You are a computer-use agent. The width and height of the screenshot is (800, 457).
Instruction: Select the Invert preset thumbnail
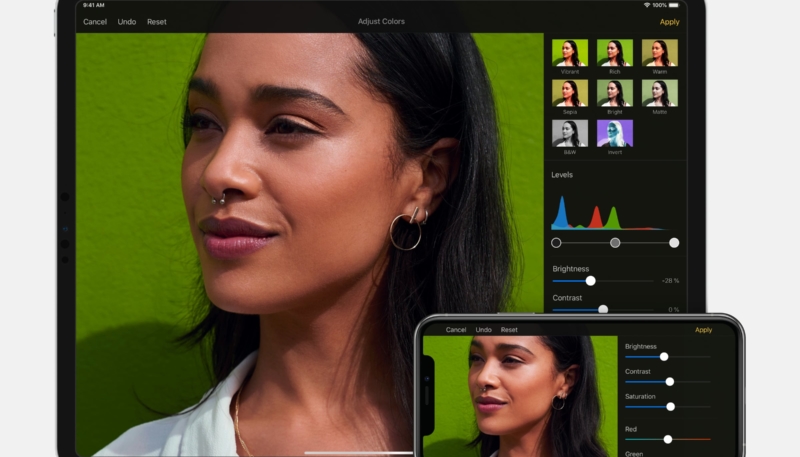[x=614, y=133]
